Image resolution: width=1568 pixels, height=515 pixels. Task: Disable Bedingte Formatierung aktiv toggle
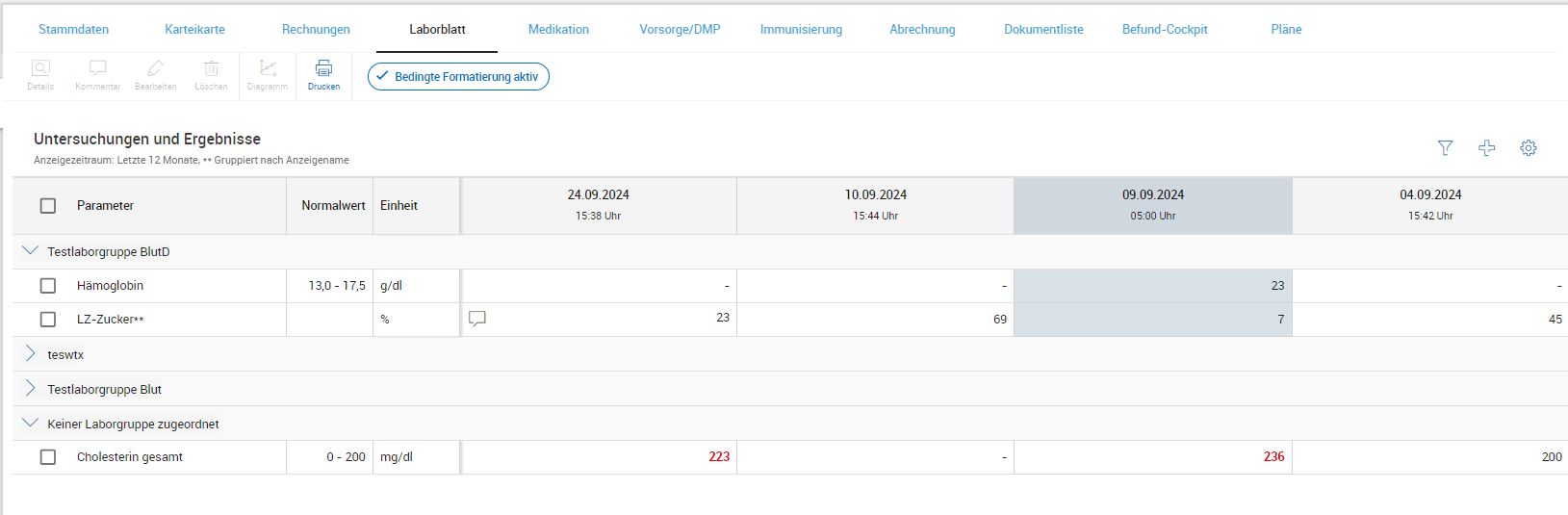click(458, 77)
